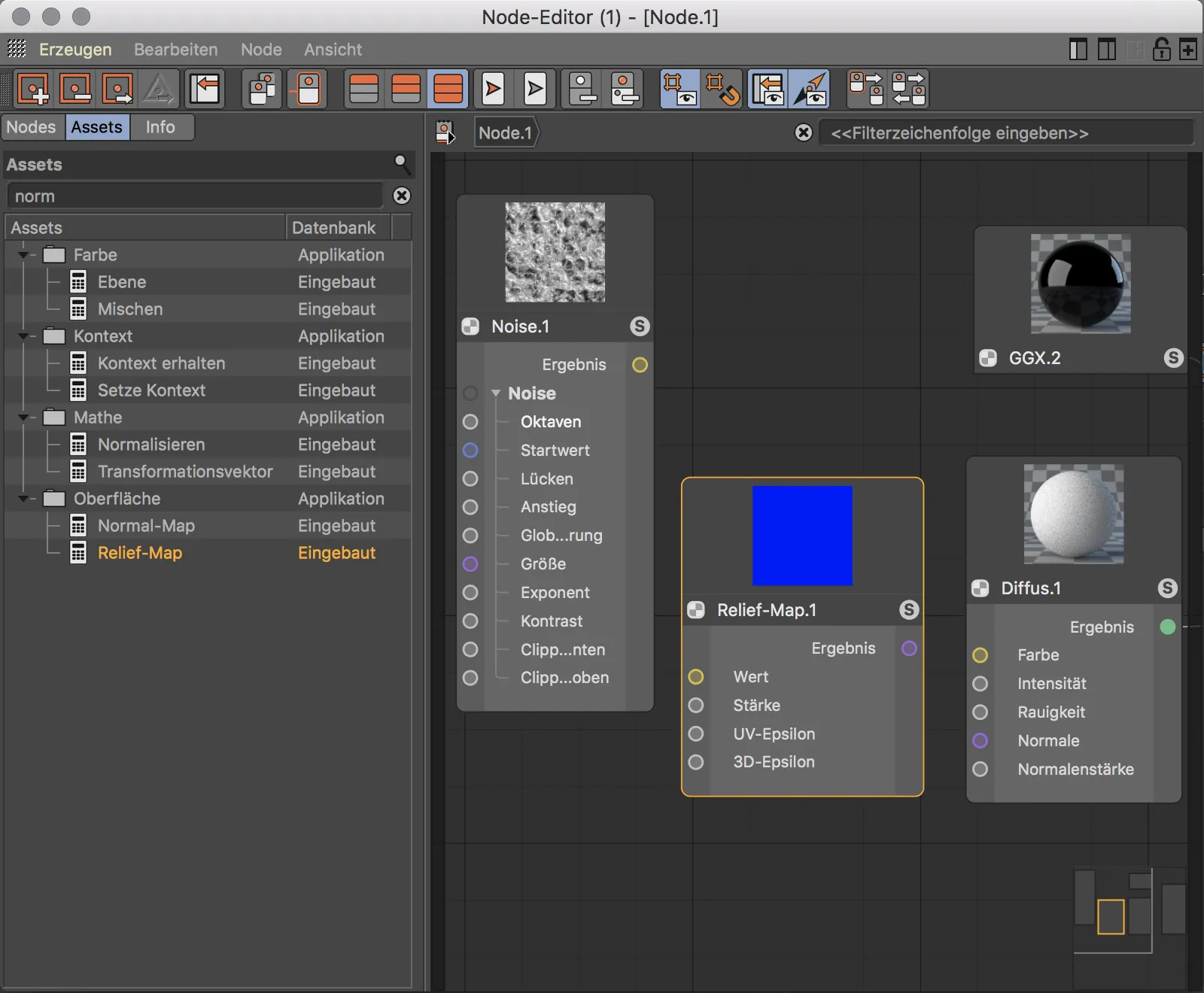Toggle the S solo button on GGX.2
Viewport: 1204px width, 993px height.
tap(1174, 357)
